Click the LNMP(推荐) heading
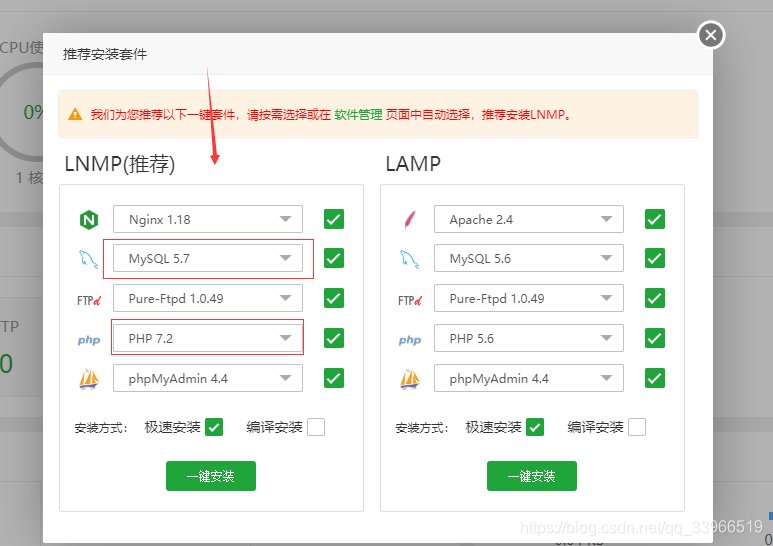 [x=120, y=164]
